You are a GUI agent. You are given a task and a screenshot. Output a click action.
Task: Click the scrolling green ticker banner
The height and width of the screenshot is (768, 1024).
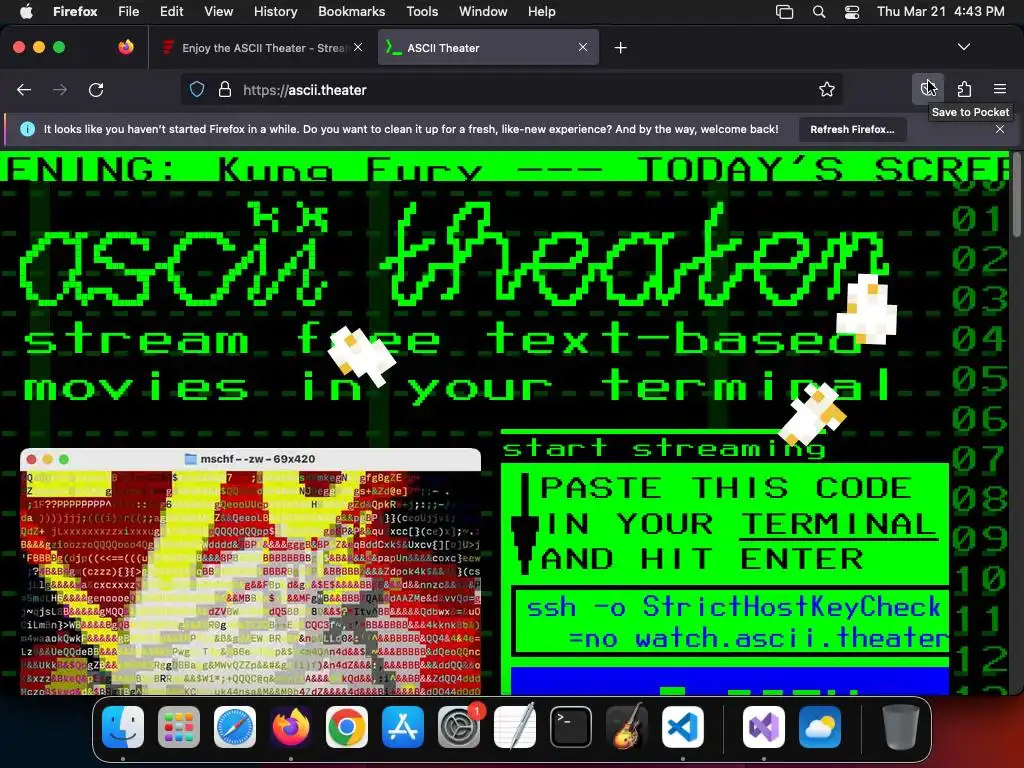[x=504, y=167]
